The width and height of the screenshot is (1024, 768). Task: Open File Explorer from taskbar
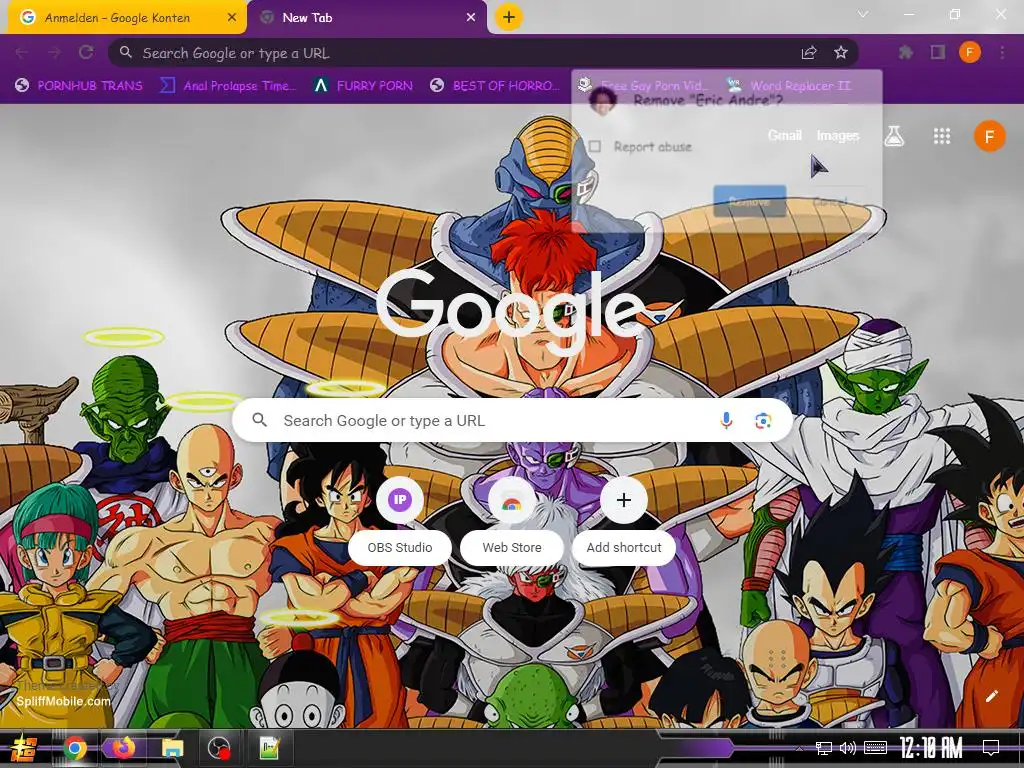(172, 748)
